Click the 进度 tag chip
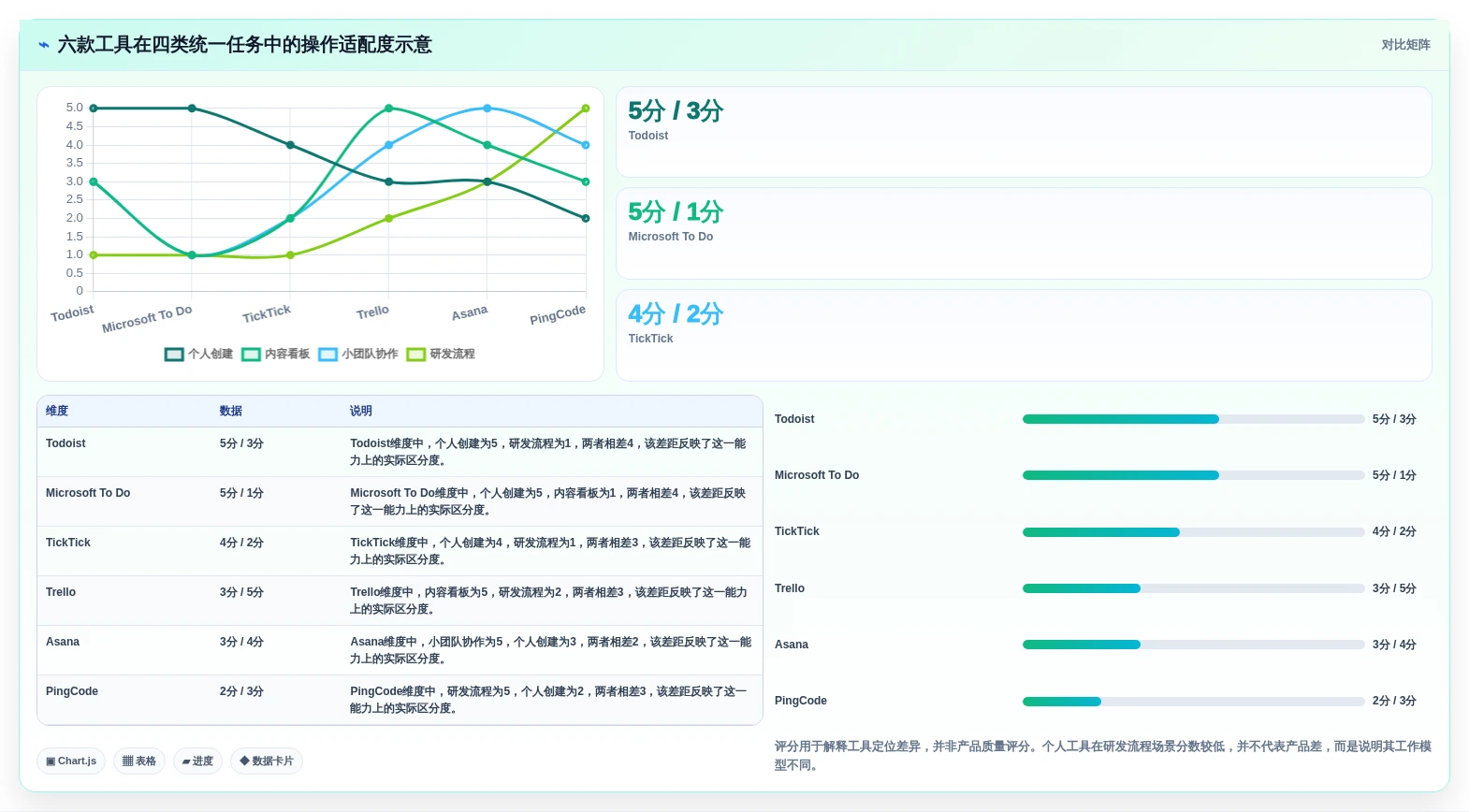This screenshot has width=1469, height=812. 197,761
